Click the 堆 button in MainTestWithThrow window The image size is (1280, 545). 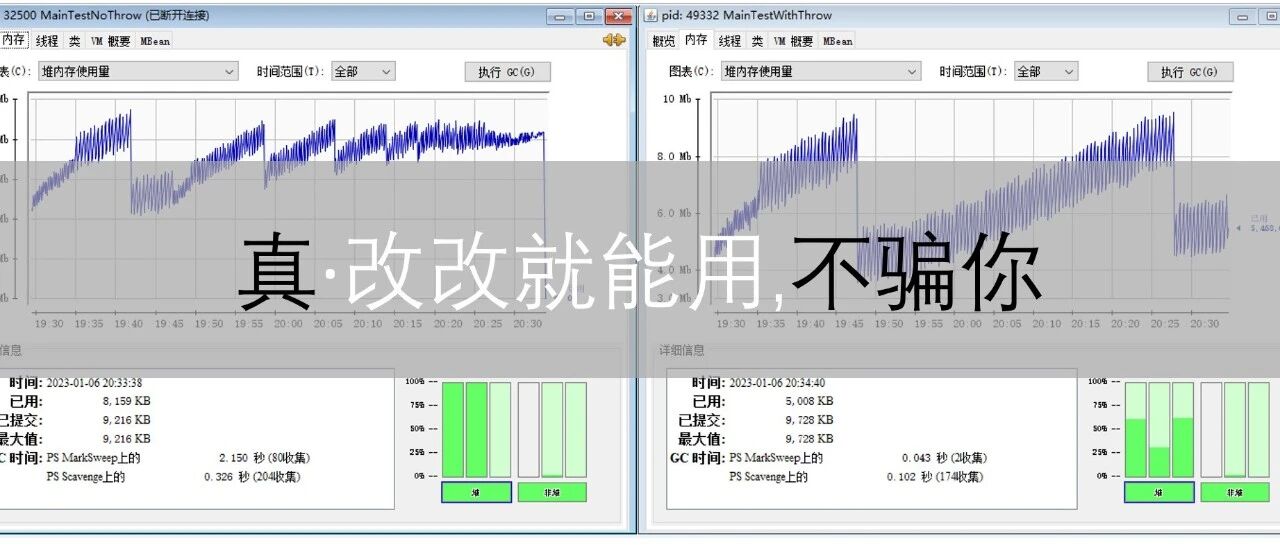[x=1159, y=492]
